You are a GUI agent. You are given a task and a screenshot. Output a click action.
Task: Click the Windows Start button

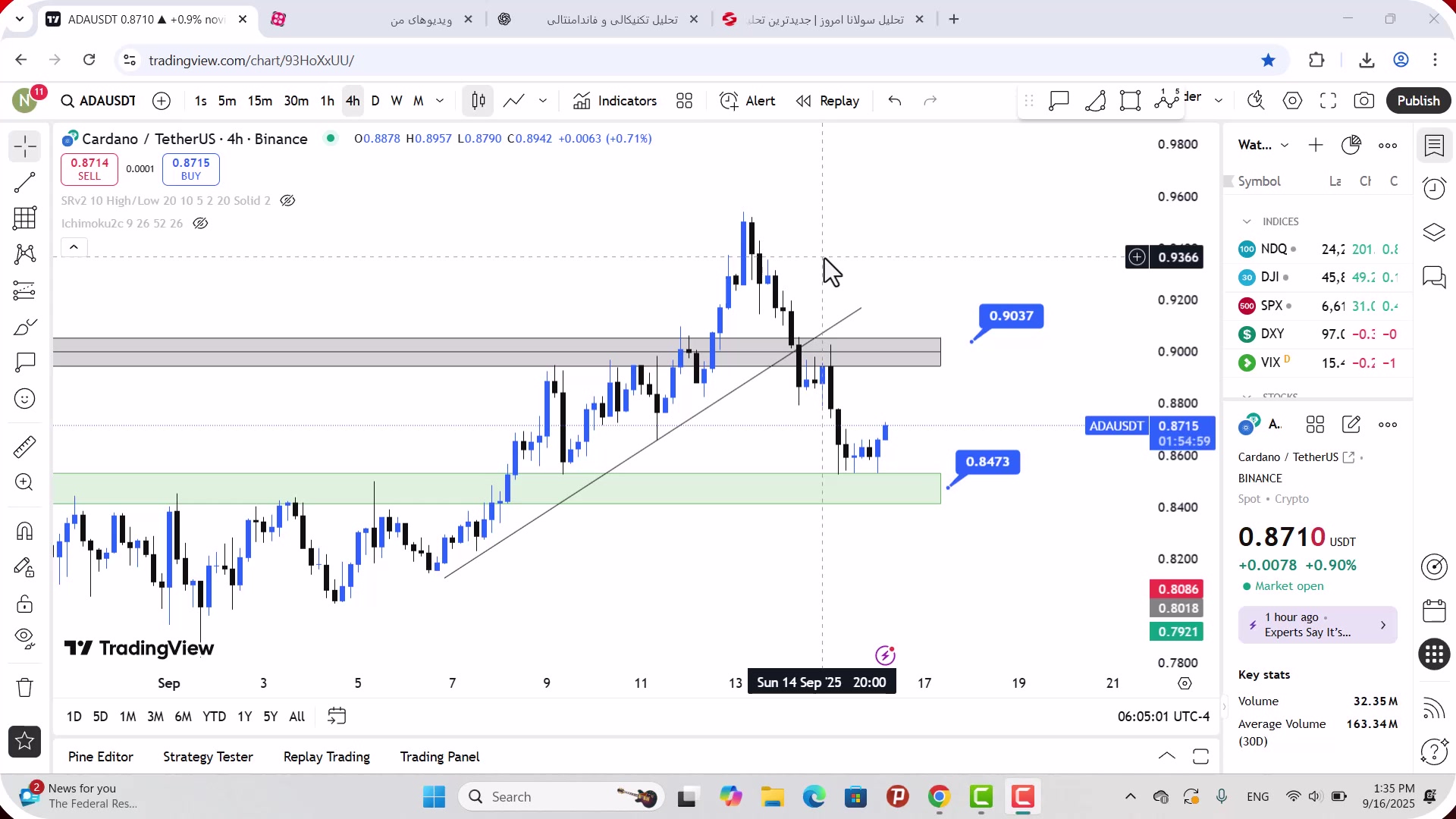click(434, 797)
